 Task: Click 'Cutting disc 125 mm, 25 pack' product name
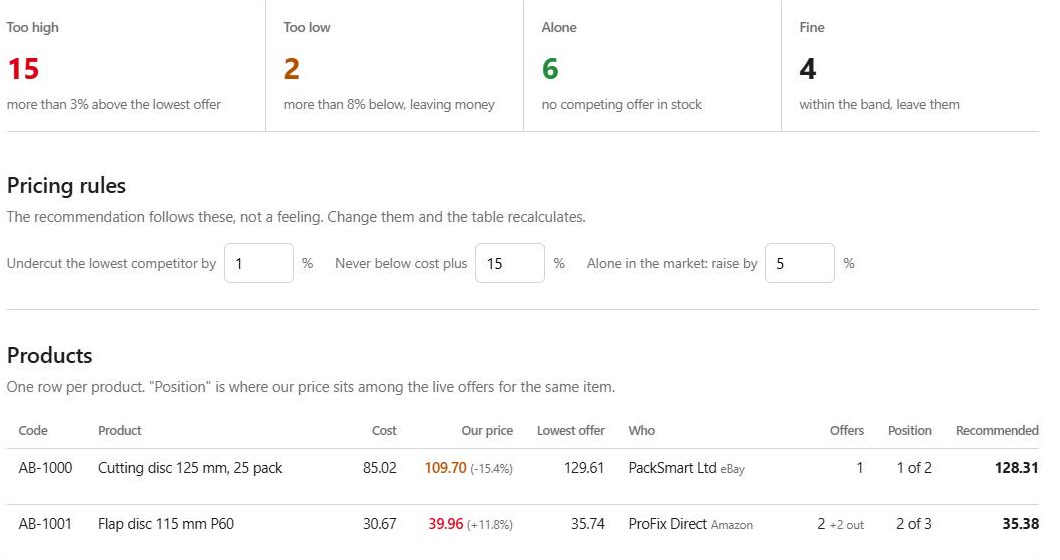190,467
